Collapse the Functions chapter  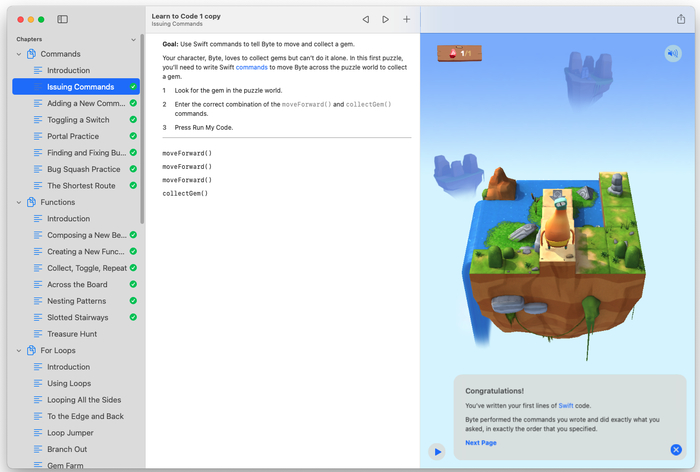click(19, 202)
